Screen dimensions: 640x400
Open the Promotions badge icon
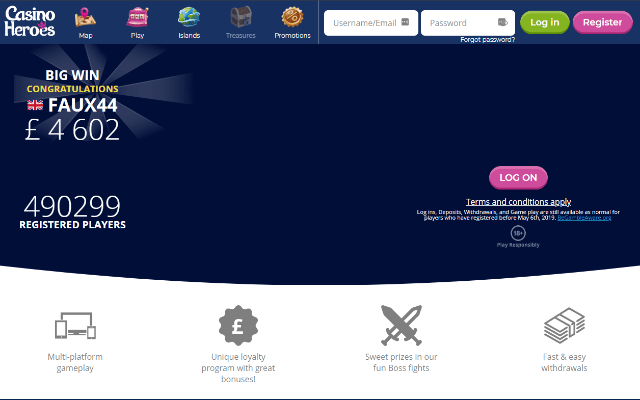(x=292, y=17)
